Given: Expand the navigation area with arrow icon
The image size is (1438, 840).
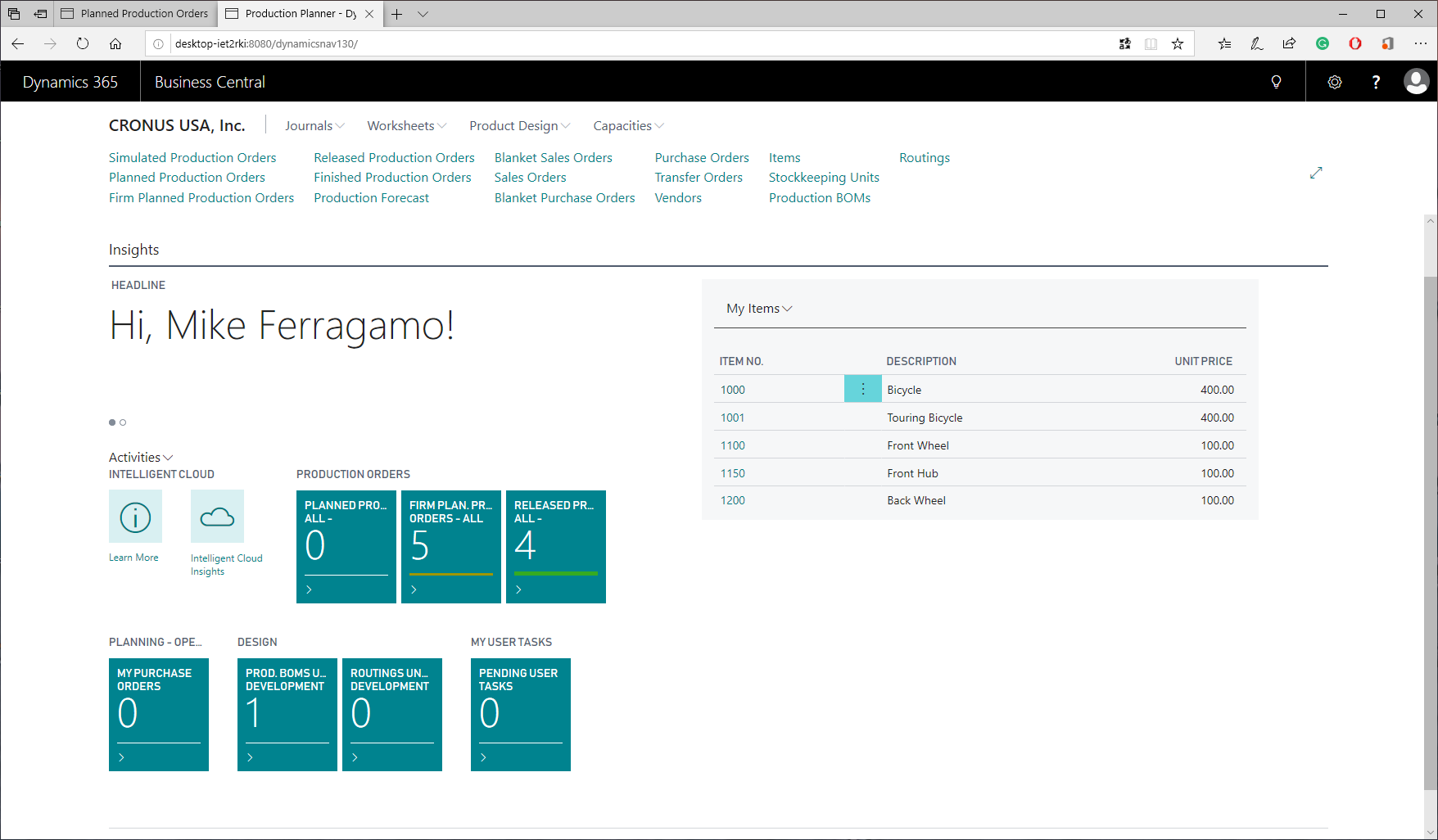Looking at the screenshot, I should click(x=1316, y=173).
